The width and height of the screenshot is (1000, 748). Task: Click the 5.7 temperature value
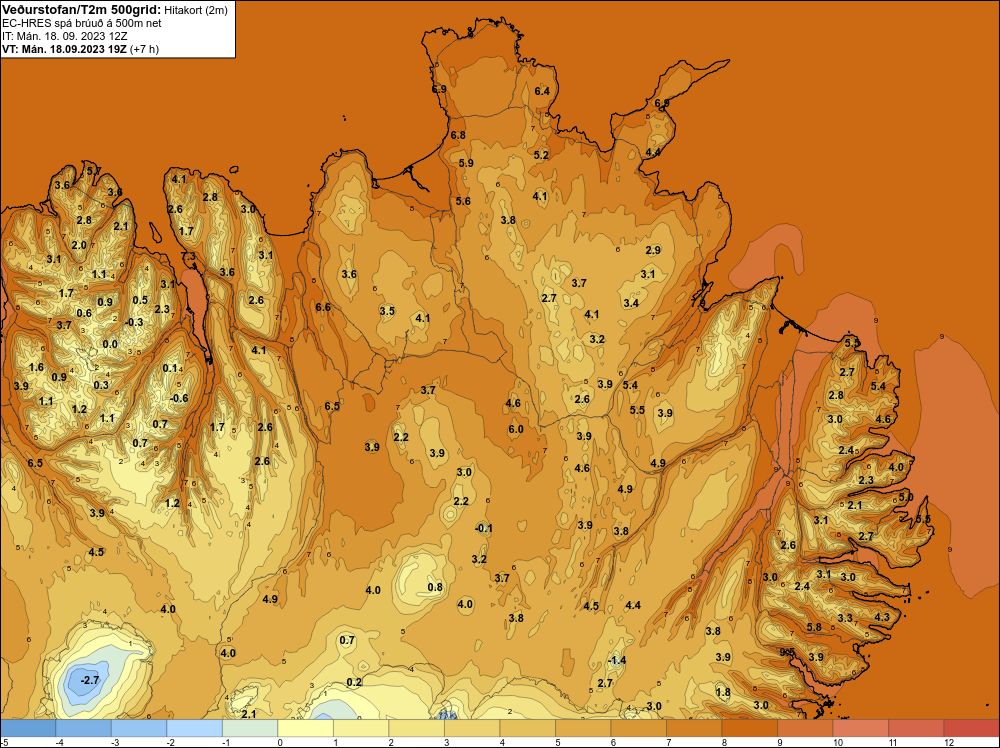pos(94,171)
